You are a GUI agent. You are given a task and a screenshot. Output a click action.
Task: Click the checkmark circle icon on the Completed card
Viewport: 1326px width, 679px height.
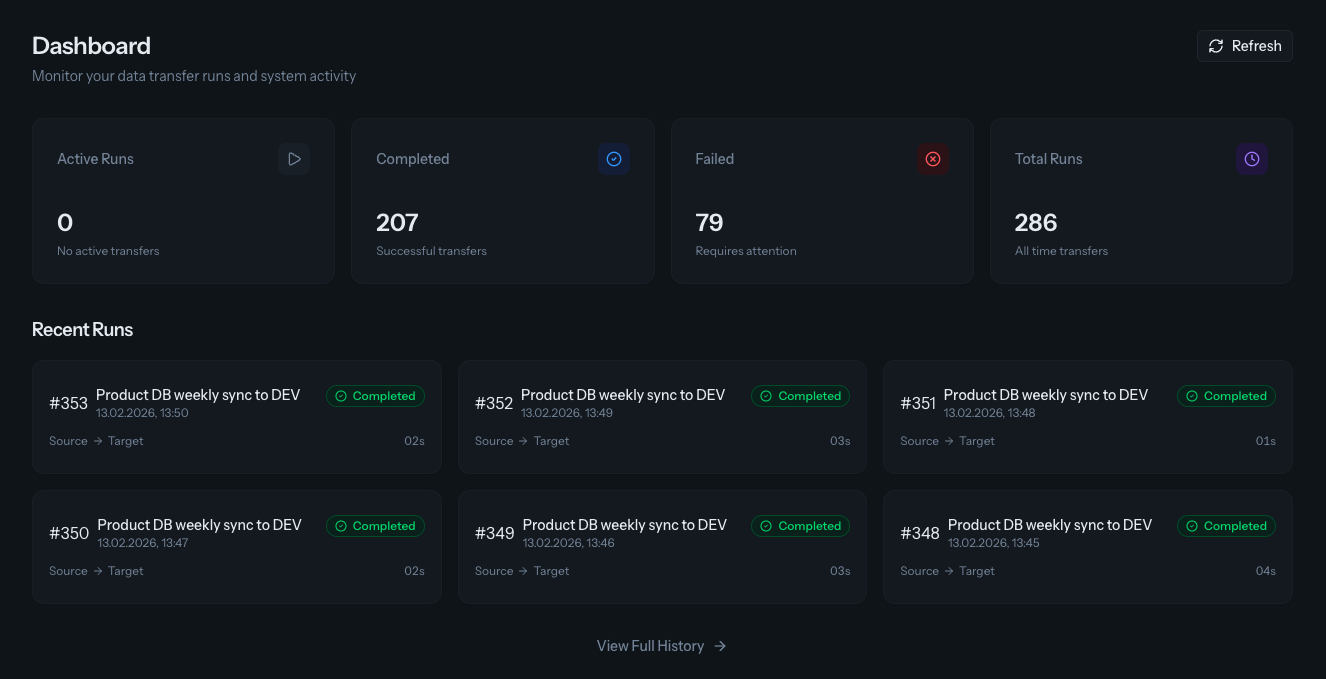point(614,159)
